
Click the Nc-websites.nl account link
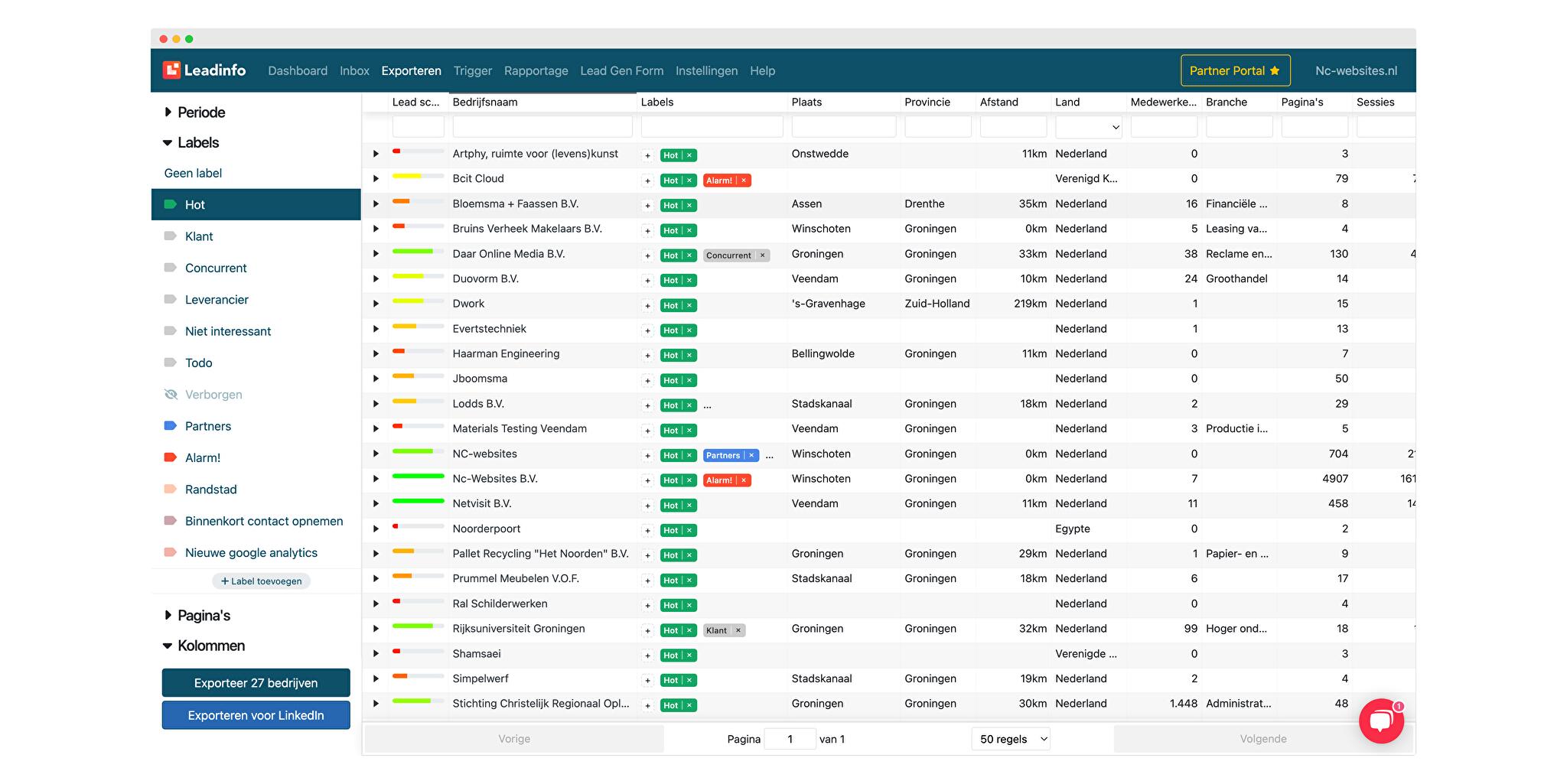pyautogui.click(x=1357, y=70)
